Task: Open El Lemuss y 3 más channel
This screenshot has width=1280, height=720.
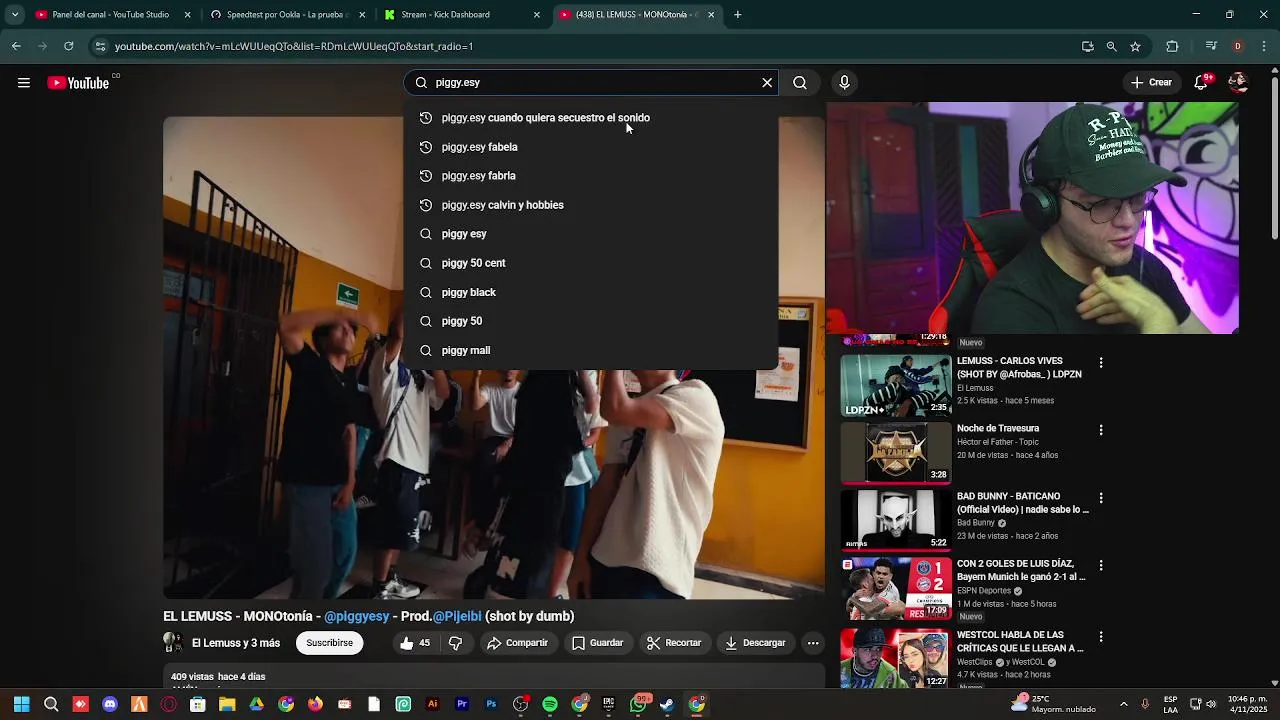Action: click(x=236, y=643)
